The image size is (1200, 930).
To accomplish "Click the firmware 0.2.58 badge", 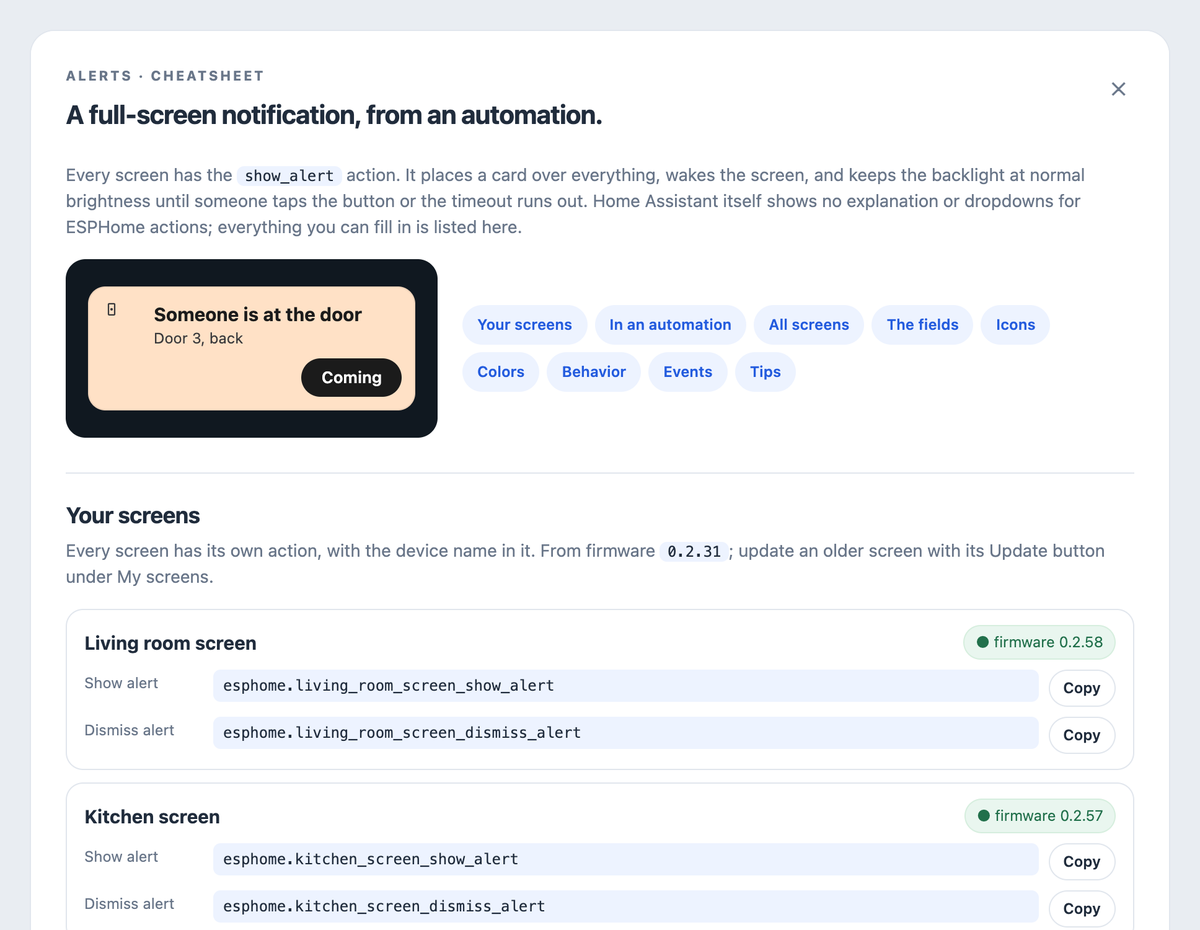I will click(x=1039, y=642).
